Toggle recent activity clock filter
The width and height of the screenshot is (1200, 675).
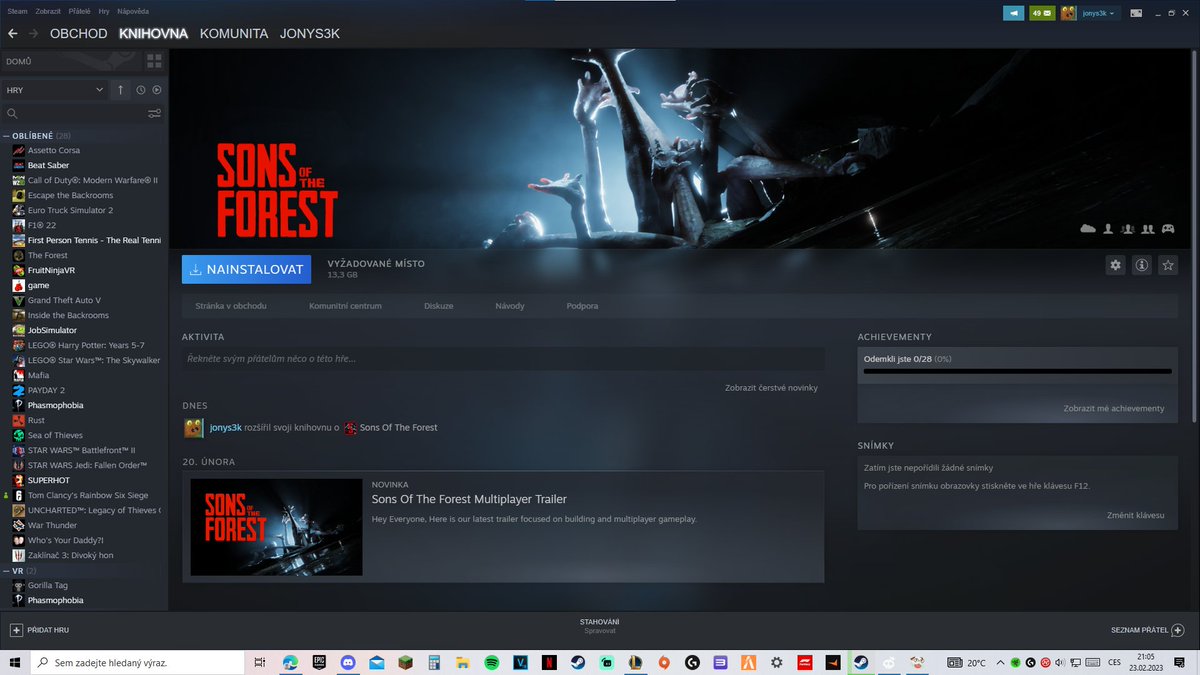coord(141,90)
